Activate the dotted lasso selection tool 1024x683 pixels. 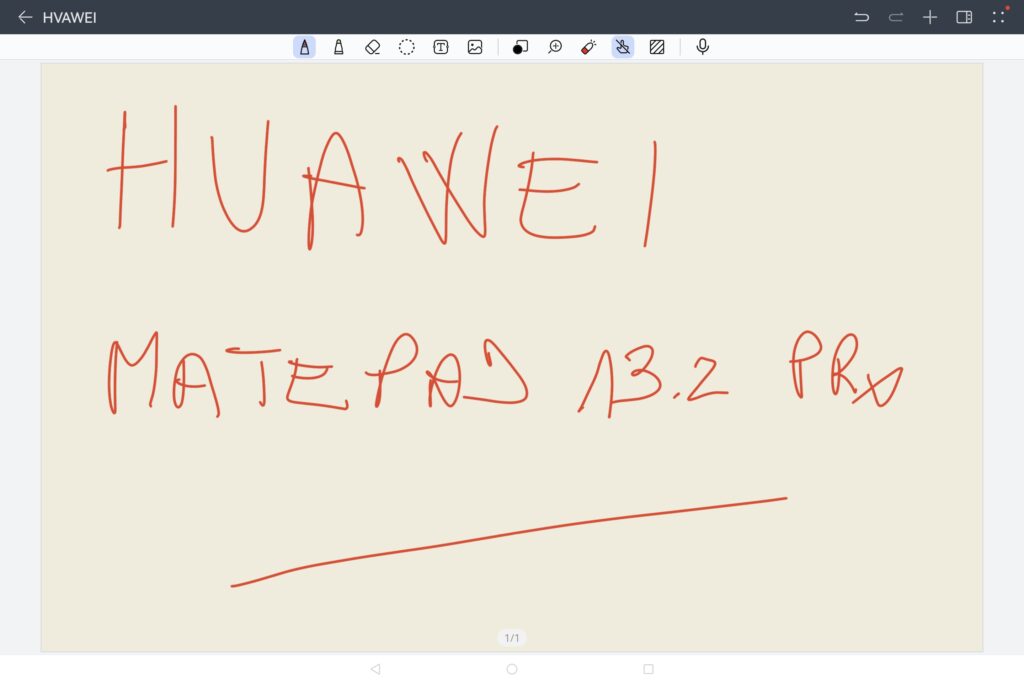pos(407,47)
